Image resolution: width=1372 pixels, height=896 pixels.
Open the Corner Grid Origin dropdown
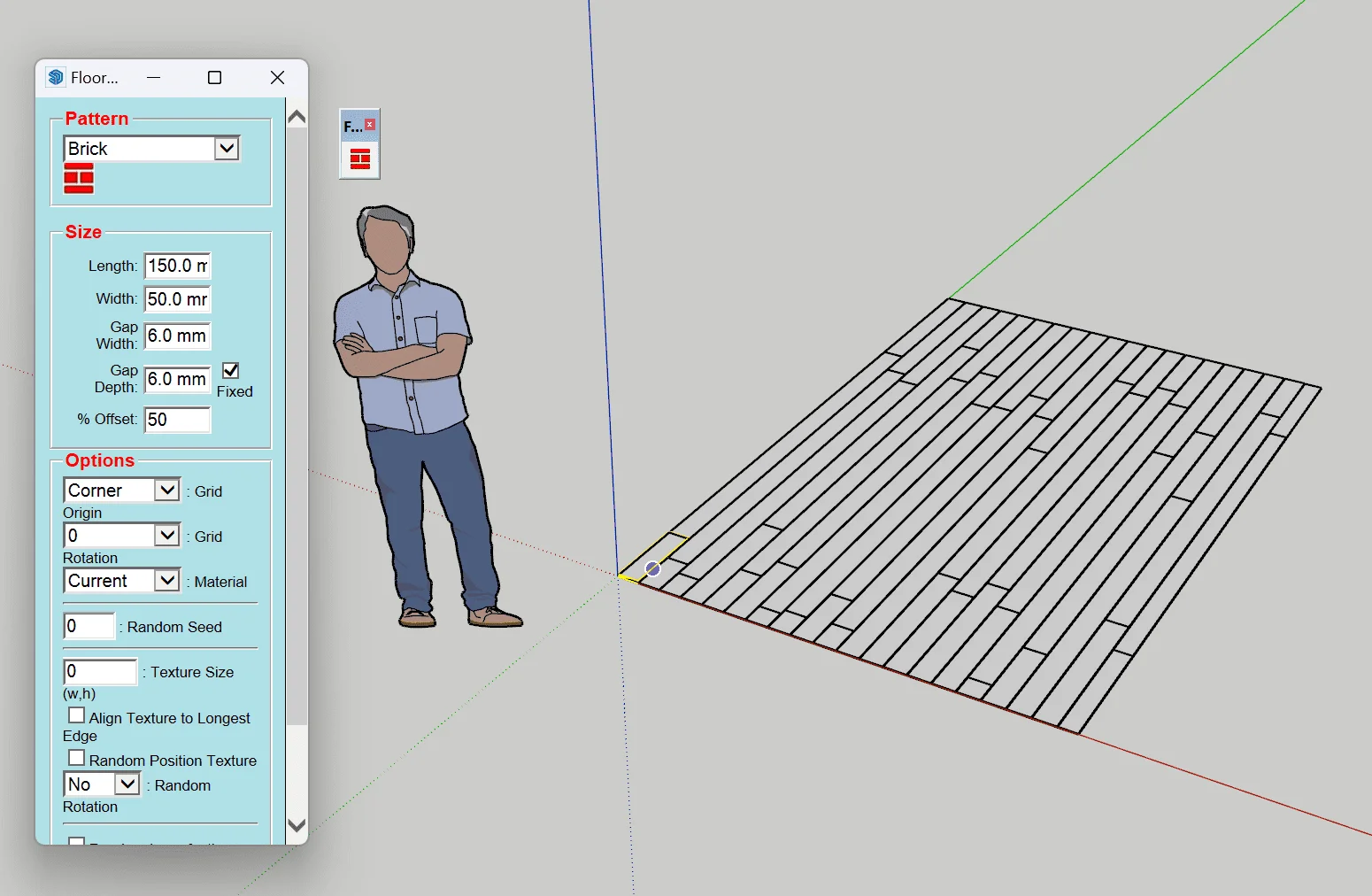[122, 490]
